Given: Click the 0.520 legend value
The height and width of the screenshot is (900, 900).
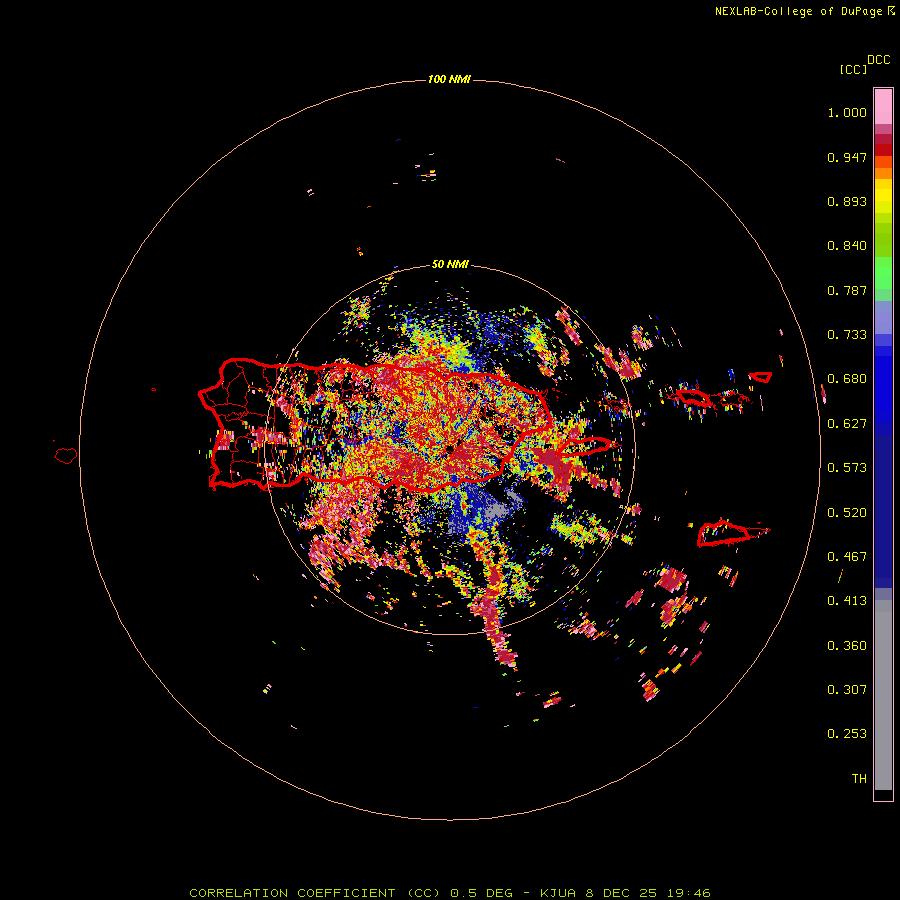Looking at the screenshot, I should 847,513.
